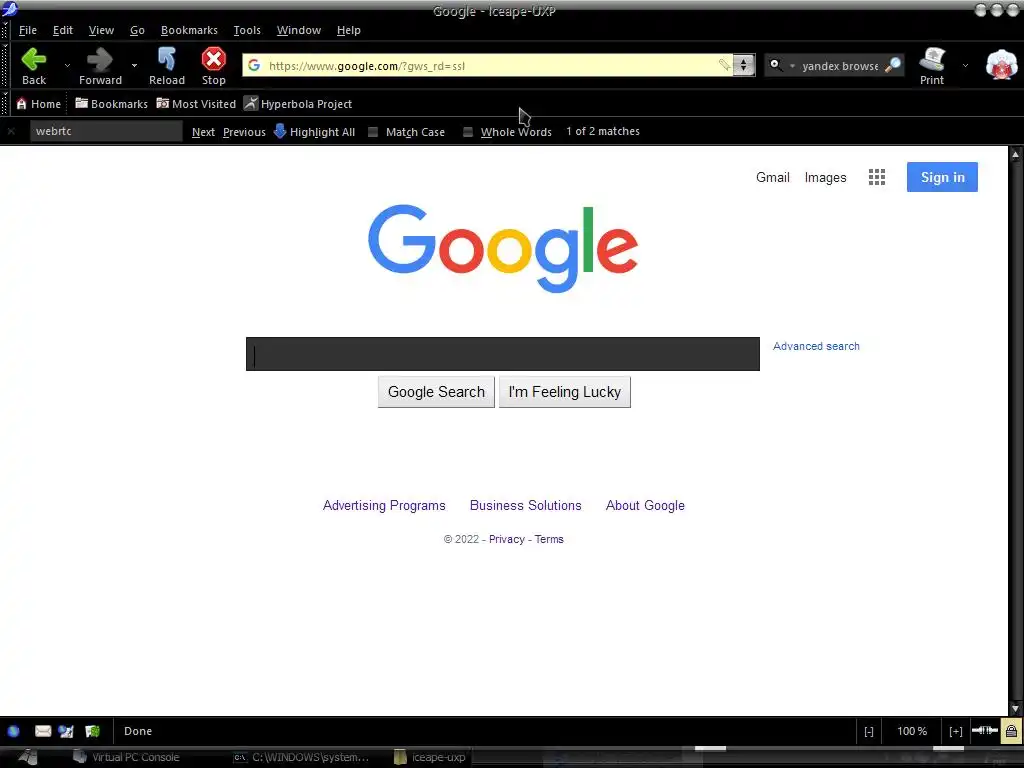Open the search engine selector dropdown
Viewport: 1024px width, 768px height.
[x=781, y=65]
